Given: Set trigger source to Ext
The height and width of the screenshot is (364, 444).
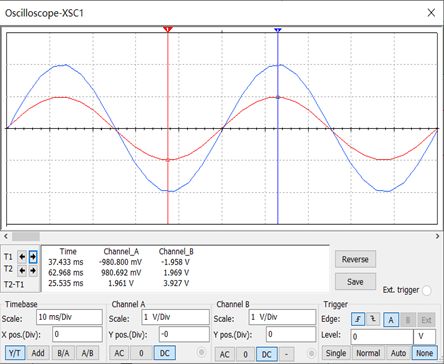Looking at the screenshot, I should (x=426, y=320).
